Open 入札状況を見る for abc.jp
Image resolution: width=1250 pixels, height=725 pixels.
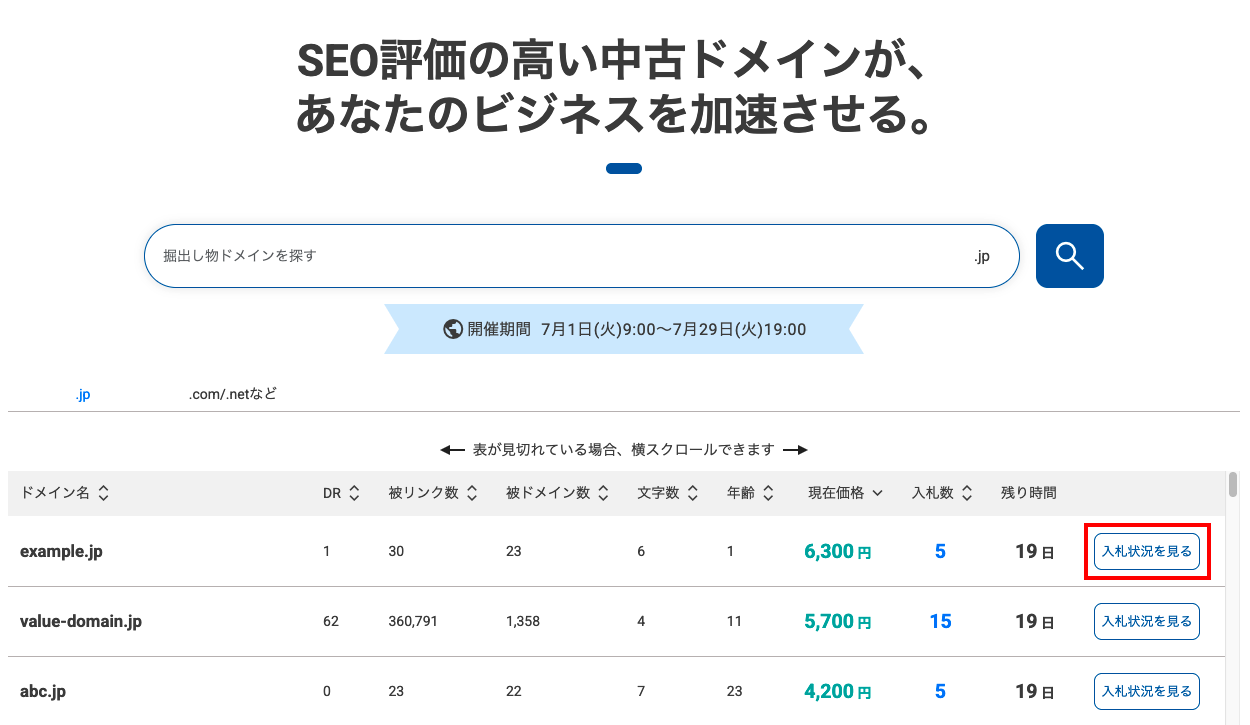[1146, 691]
